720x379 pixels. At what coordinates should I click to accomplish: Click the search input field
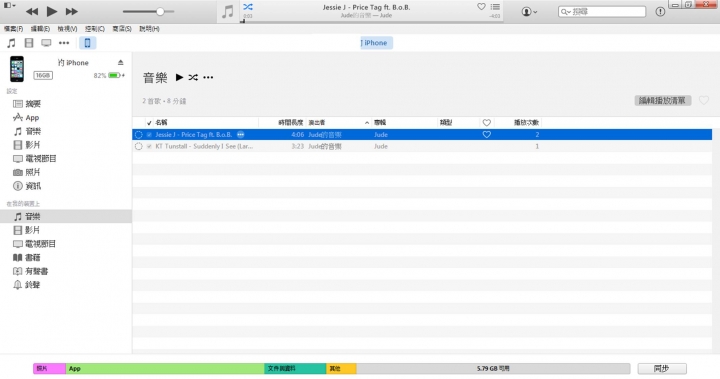pyautogui.click(x=602, y=11)
